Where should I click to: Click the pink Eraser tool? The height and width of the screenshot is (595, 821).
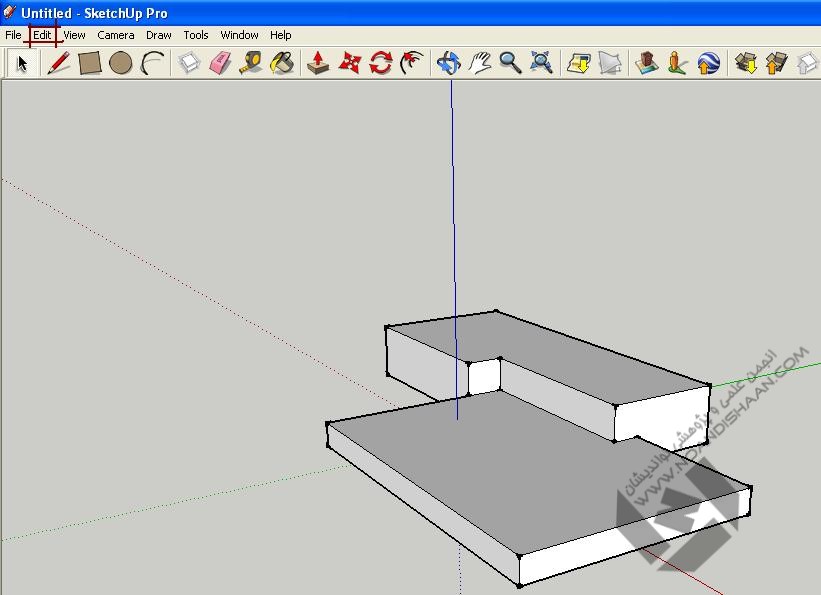[220, 63]
